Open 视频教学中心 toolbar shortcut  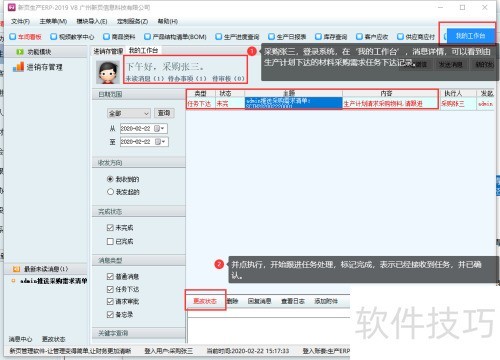pyautogui.click(x=72, y=37)
